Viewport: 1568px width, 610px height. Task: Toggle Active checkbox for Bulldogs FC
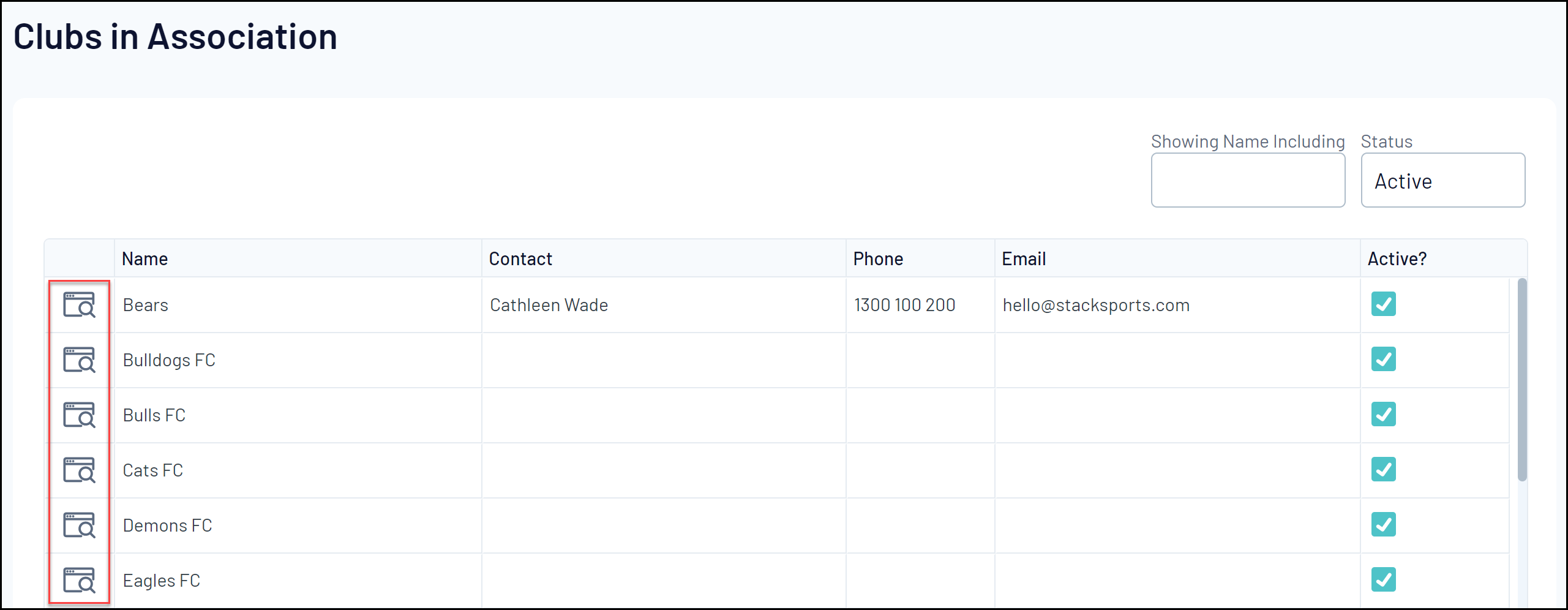point(1383,359)
